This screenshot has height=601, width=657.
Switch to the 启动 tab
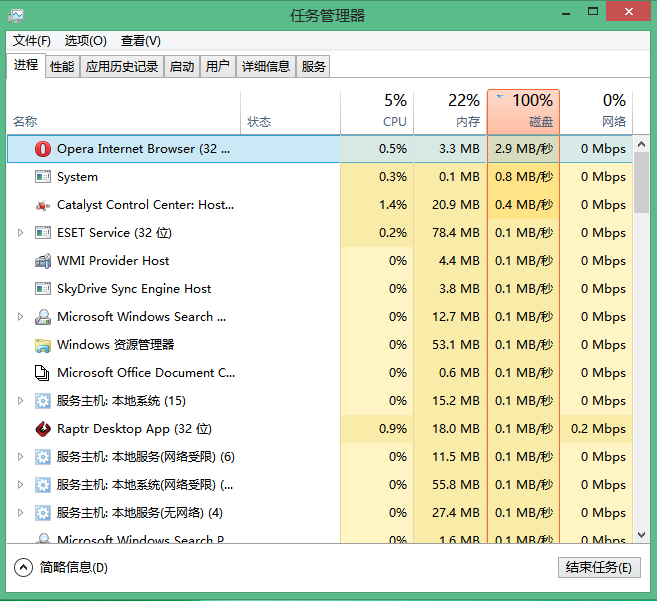[x=182, y=66]
